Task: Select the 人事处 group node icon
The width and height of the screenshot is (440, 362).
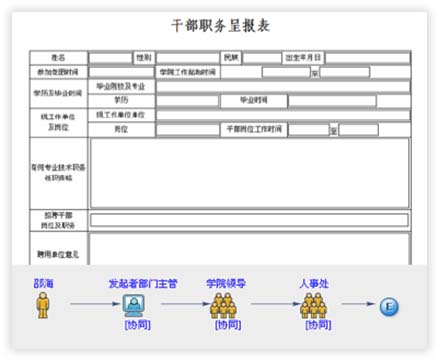Action: (313, 305)
